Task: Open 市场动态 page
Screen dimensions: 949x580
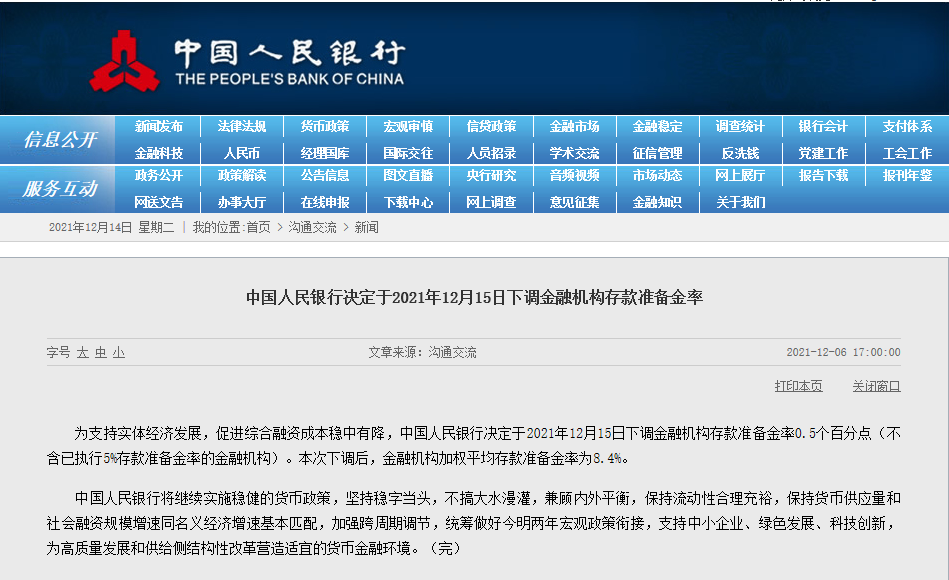Action: [x=657, y=176]
